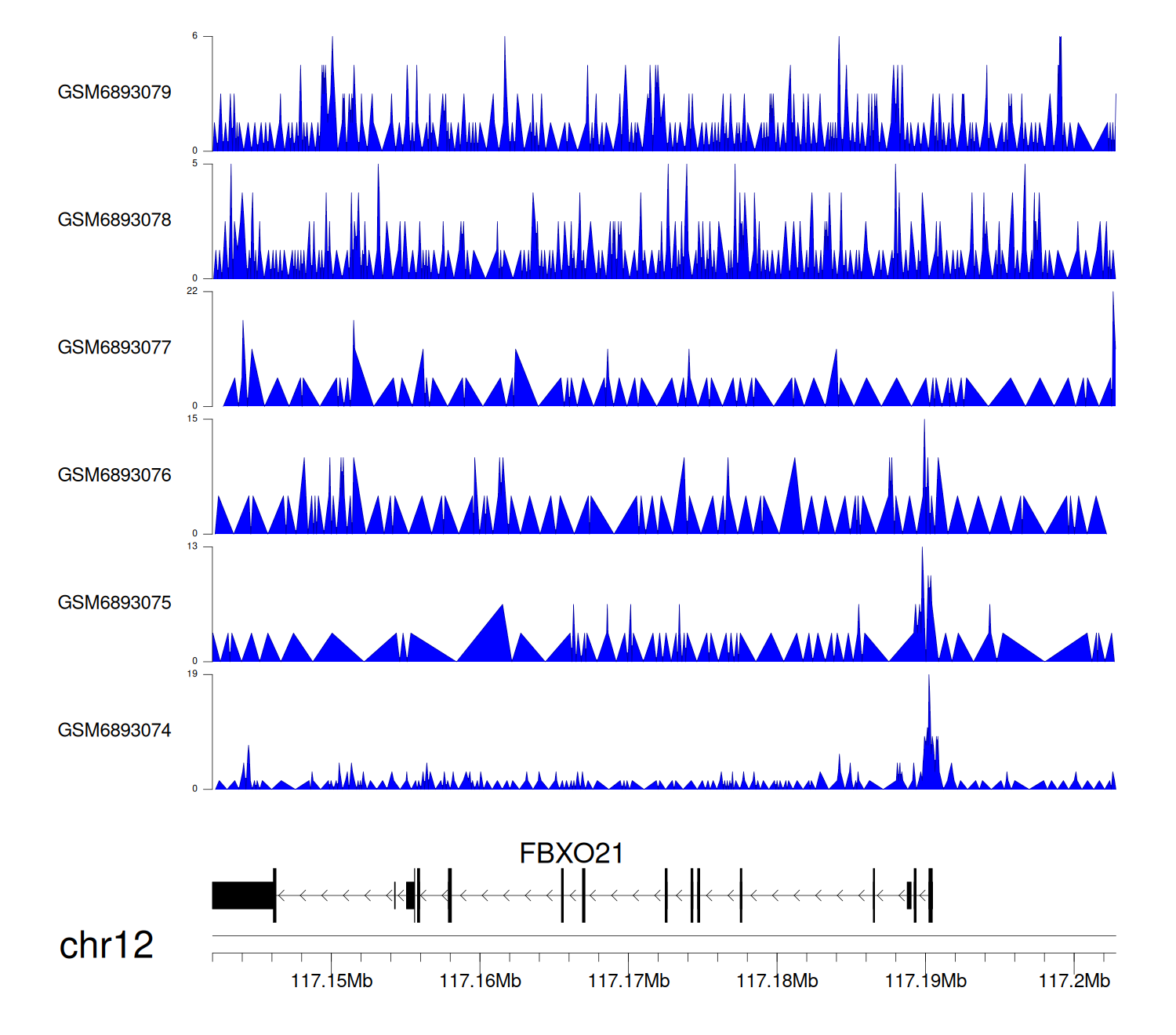This screenshot has width=1176, height=1035.
Task: Select the 117.19Mb axis label
Action: [x=925, y=981]
